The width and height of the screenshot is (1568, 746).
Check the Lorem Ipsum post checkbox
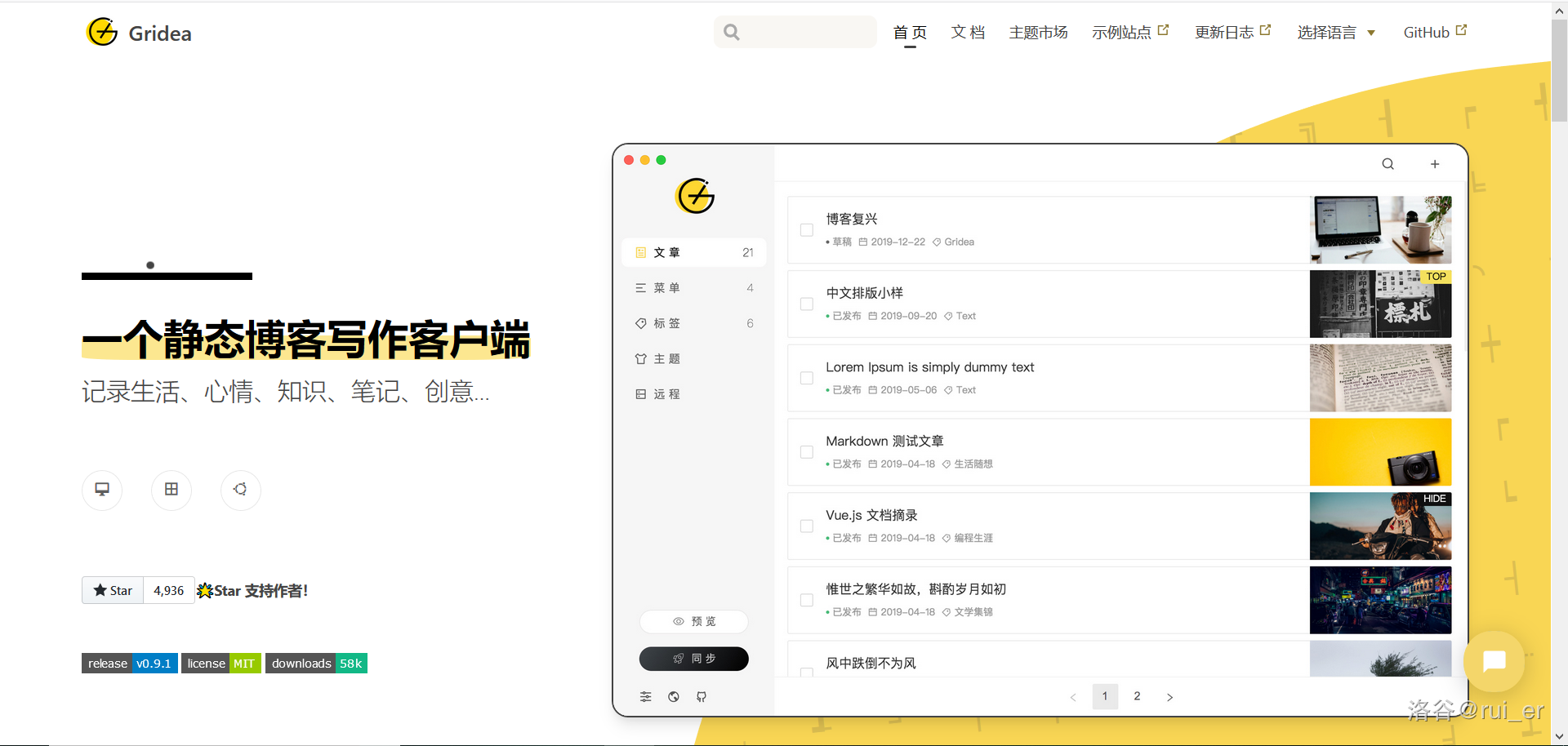click(807, 378)
